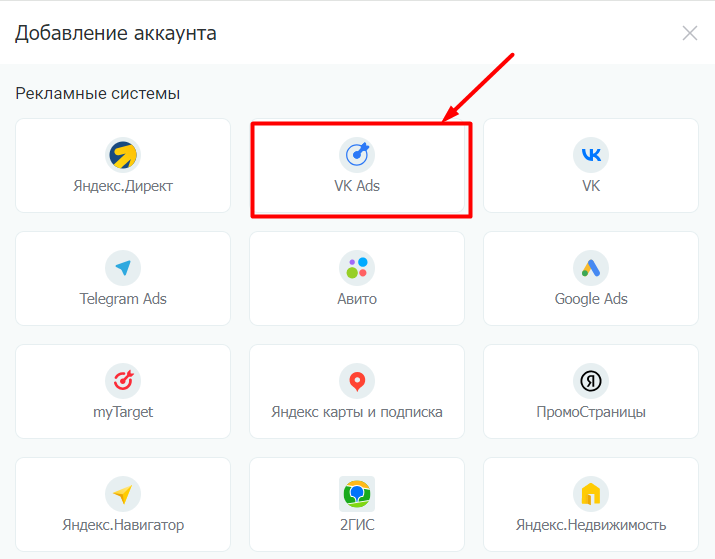Click the Яндекс карты map pin icon
The width and height of the screenshot is (715, 559).
coord(357,381)
